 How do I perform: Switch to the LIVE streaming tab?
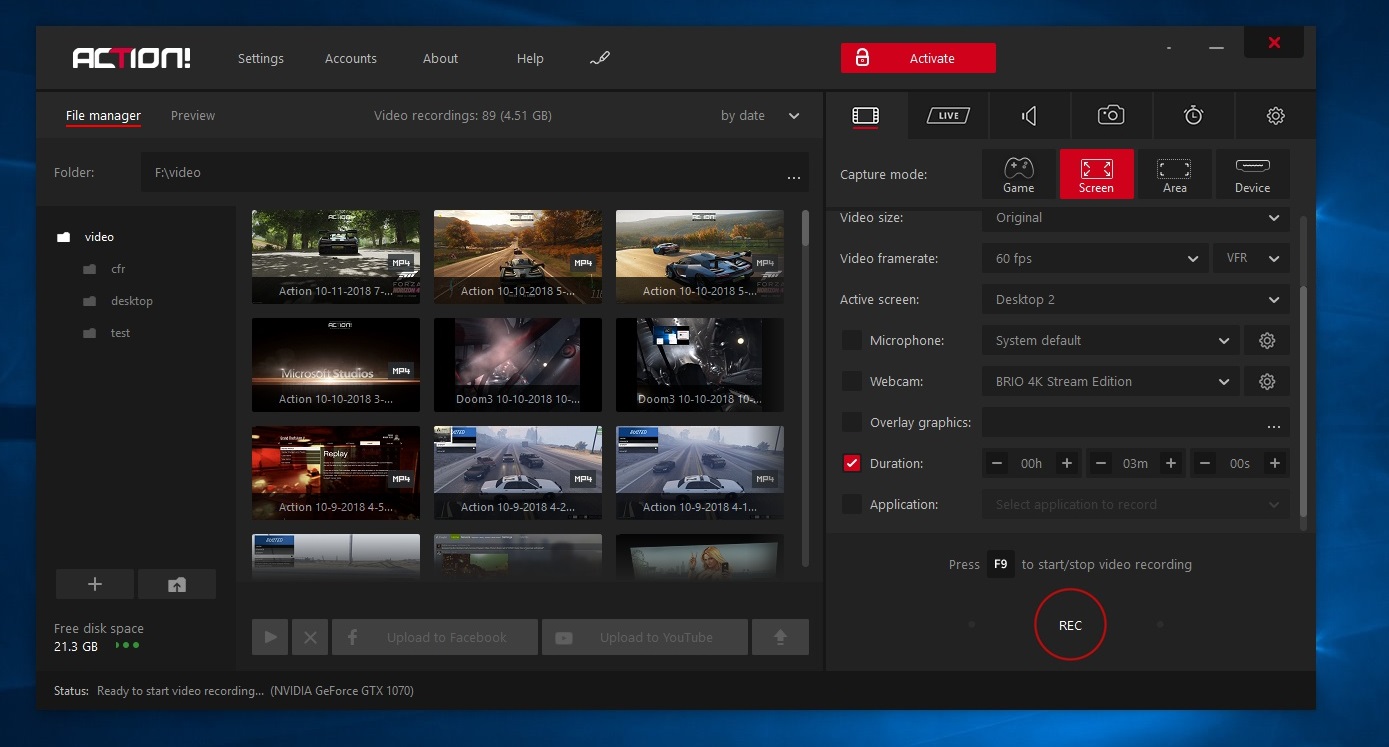point(948,116)
